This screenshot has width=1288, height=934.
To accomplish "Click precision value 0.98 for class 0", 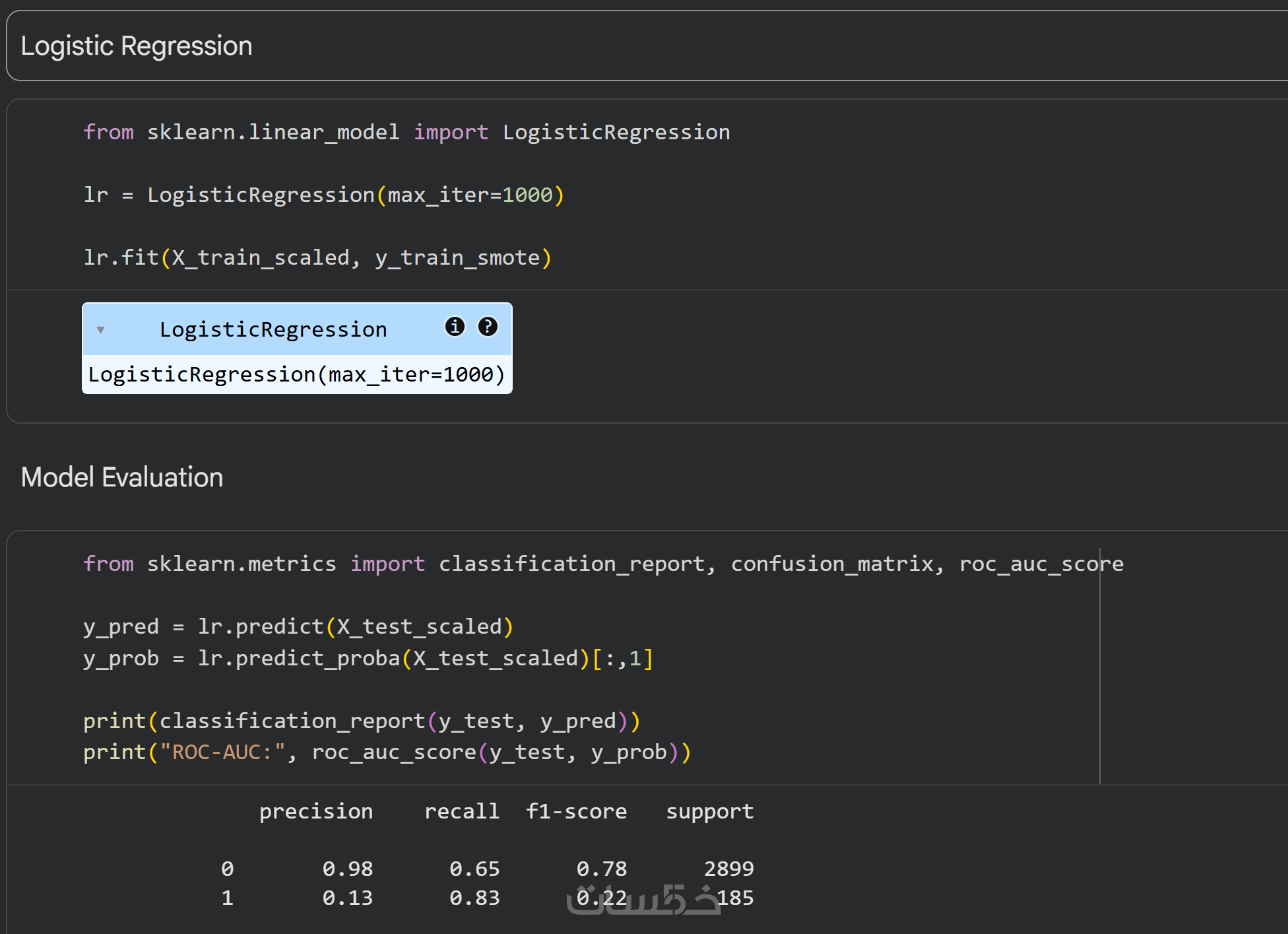I will [348, 869].
